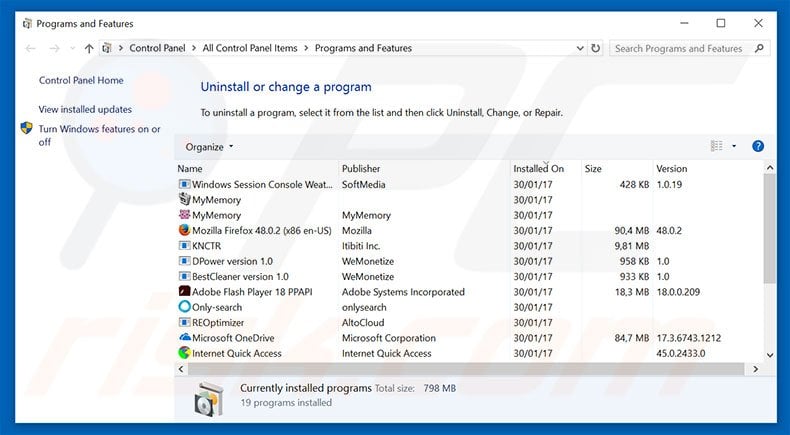The image size is (790, 435).
Task: Click the forward navigation arrow
Action: 54,48
